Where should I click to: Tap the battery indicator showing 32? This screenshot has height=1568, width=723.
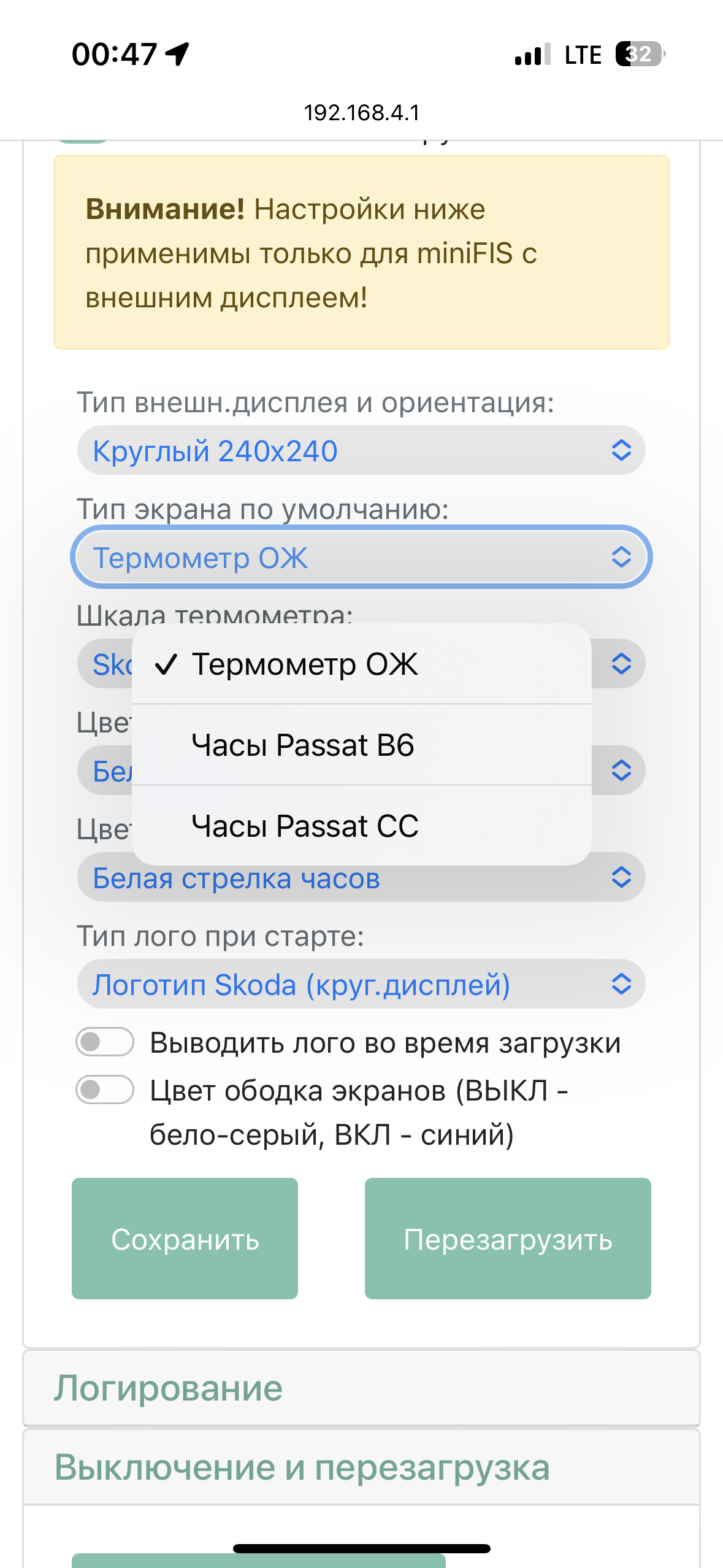640,54
